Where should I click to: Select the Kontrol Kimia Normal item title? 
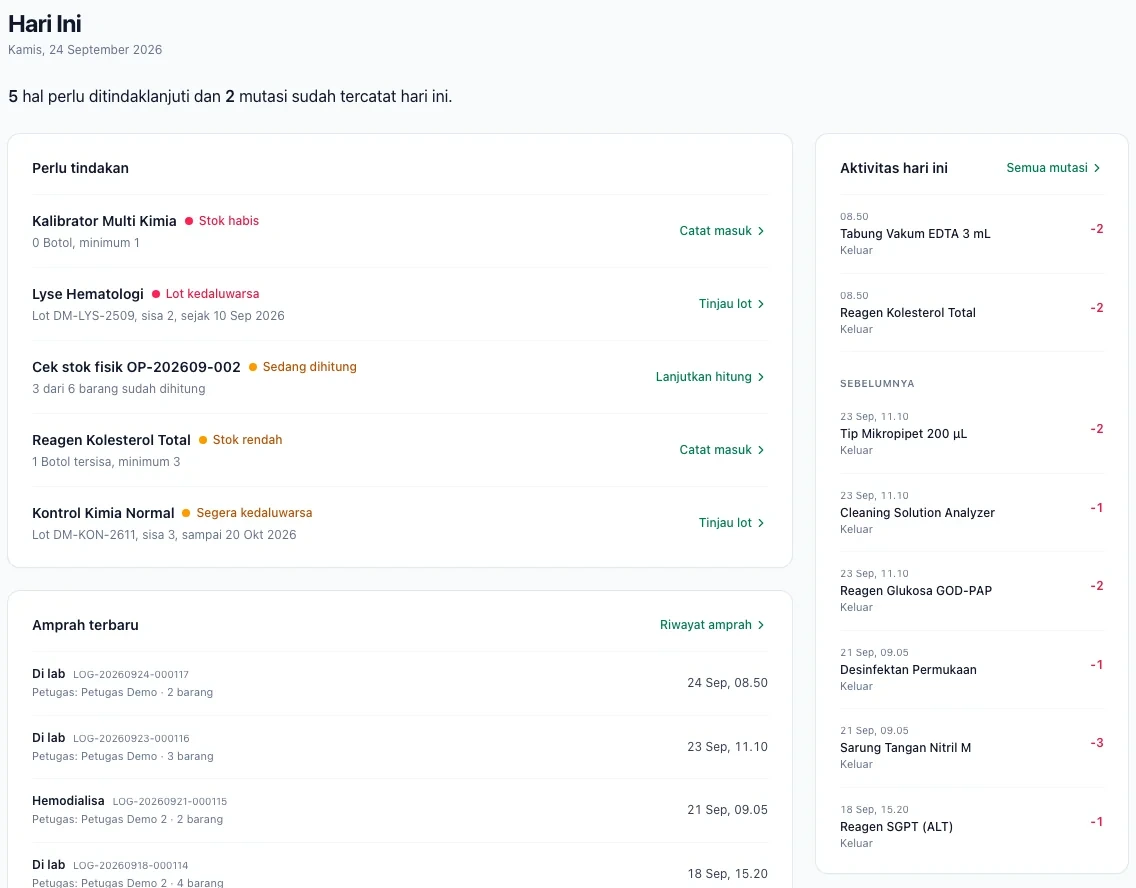[103, 514]
